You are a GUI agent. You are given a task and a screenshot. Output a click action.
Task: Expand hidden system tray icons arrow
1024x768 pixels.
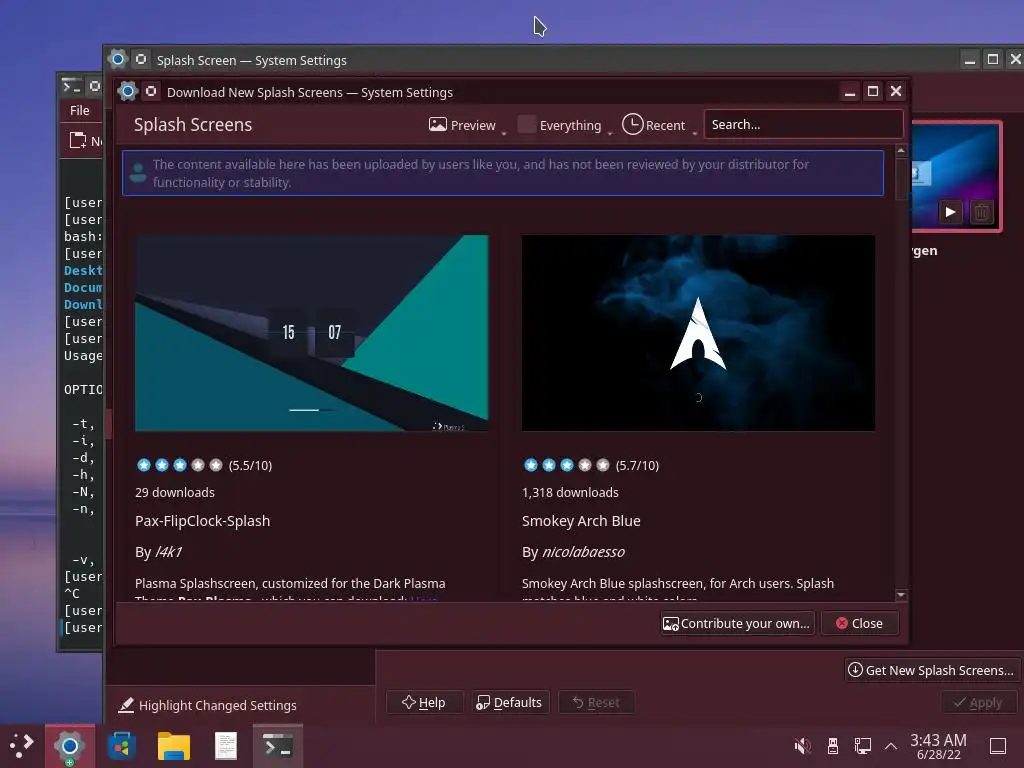click(x=891, y=746)
